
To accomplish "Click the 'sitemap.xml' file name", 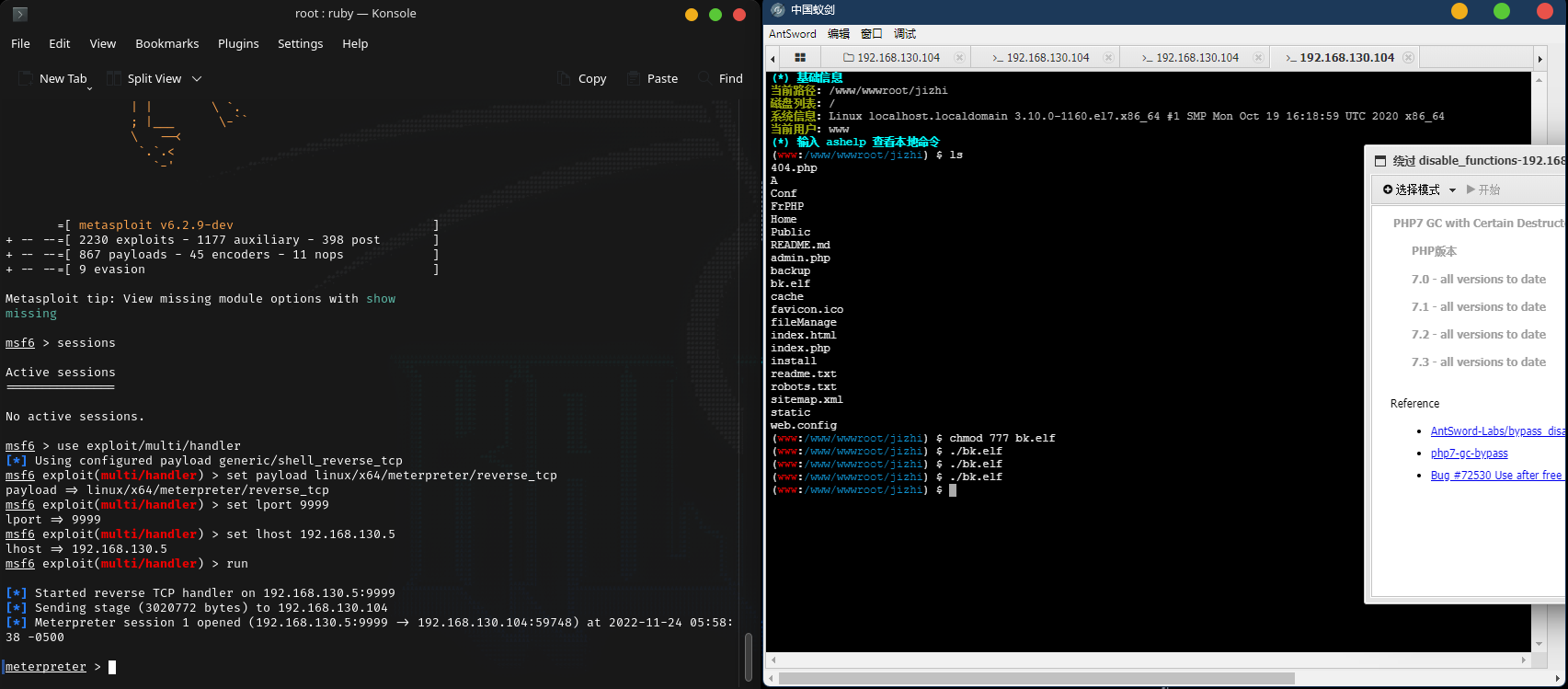I will (807, 400).
